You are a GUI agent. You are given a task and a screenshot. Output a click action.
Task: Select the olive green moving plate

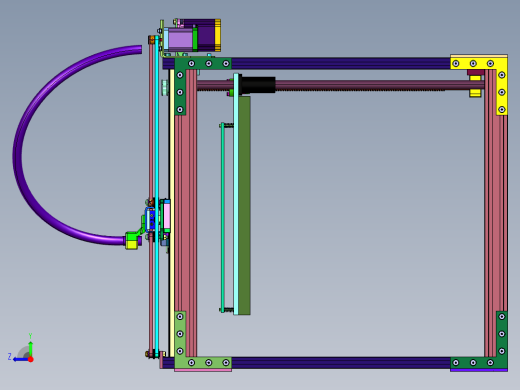click(244, 205)
